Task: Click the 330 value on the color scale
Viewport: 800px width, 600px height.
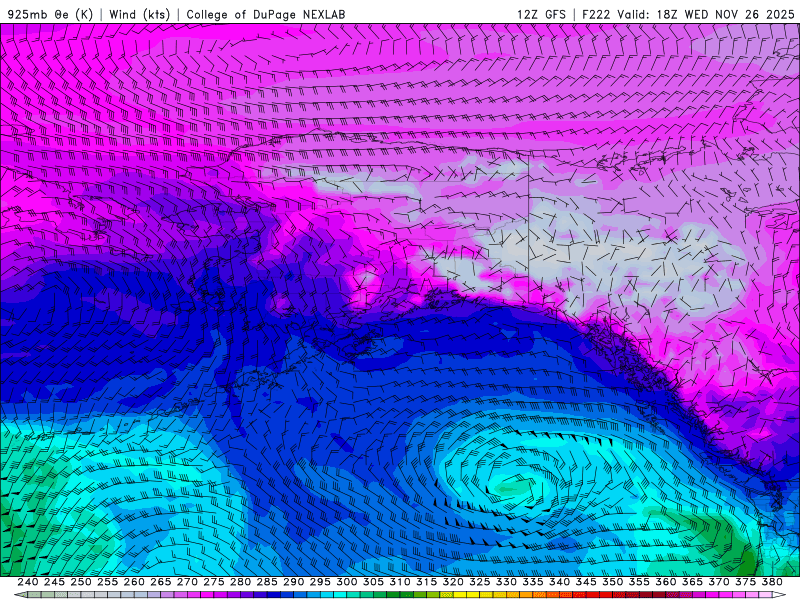Action: pos(507,582)
